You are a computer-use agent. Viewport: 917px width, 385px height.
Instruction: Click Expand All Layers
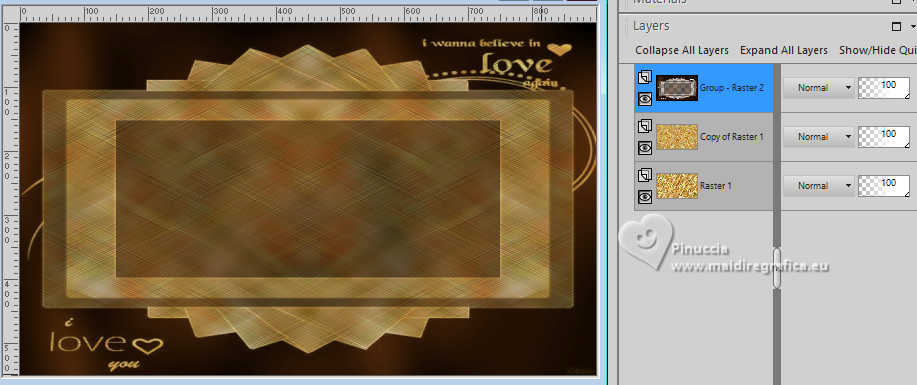(784, 50)
